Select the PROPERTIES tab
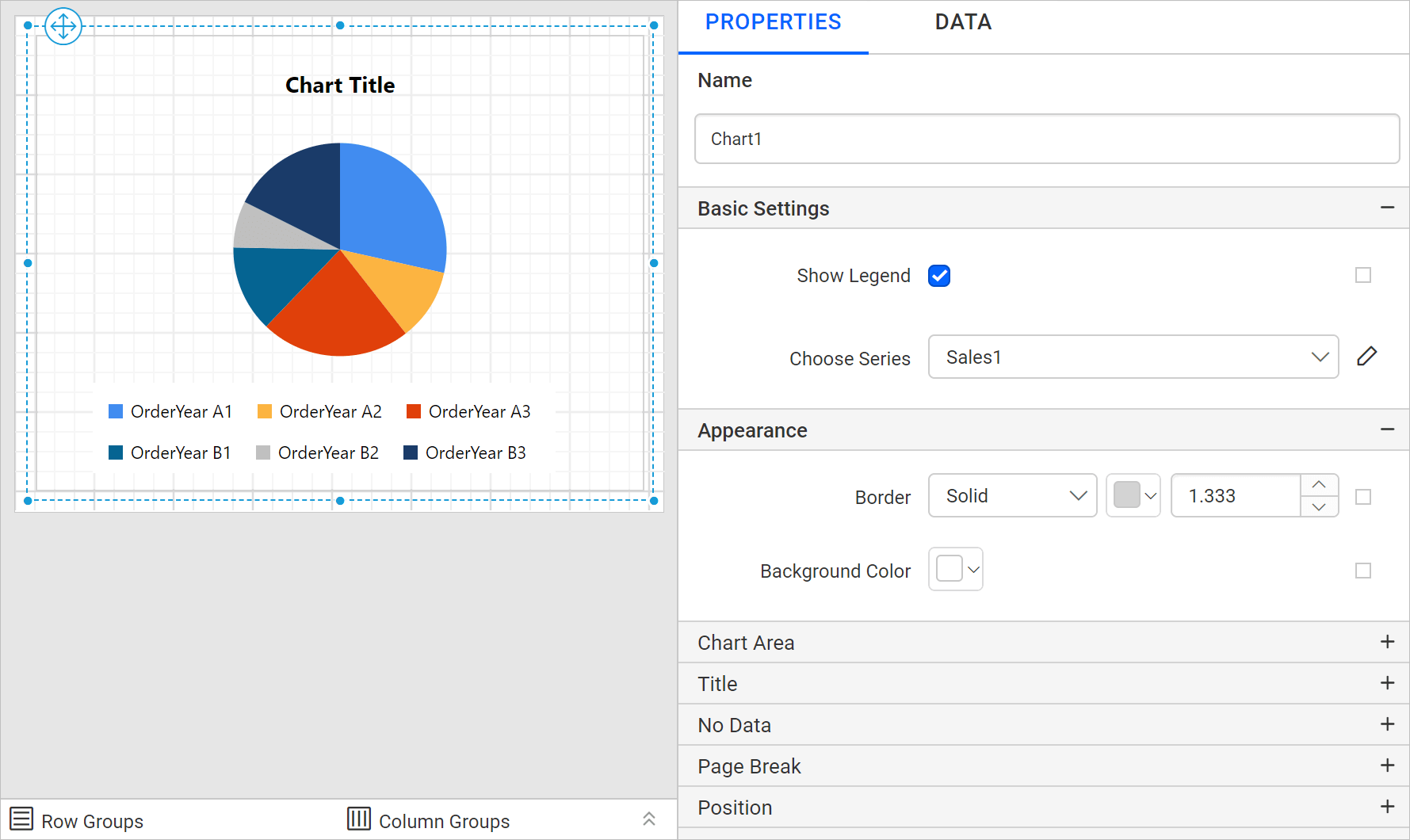Viewport: 1410px width, 840px height. (773, 22)
